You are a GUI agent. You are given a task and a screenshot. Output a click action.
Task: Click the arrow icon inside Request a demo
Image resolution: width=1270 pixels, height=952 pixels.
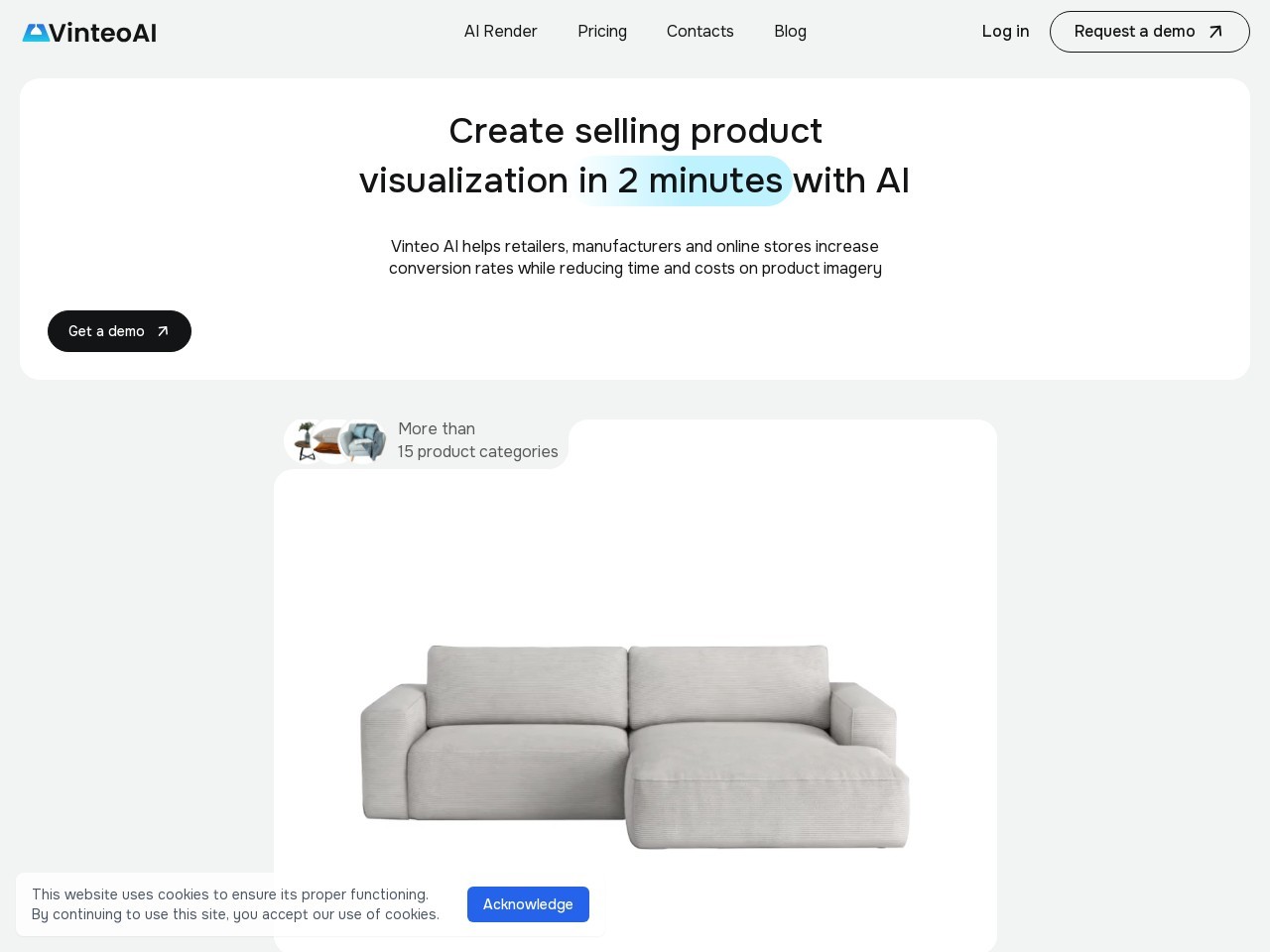point(1215,32)
